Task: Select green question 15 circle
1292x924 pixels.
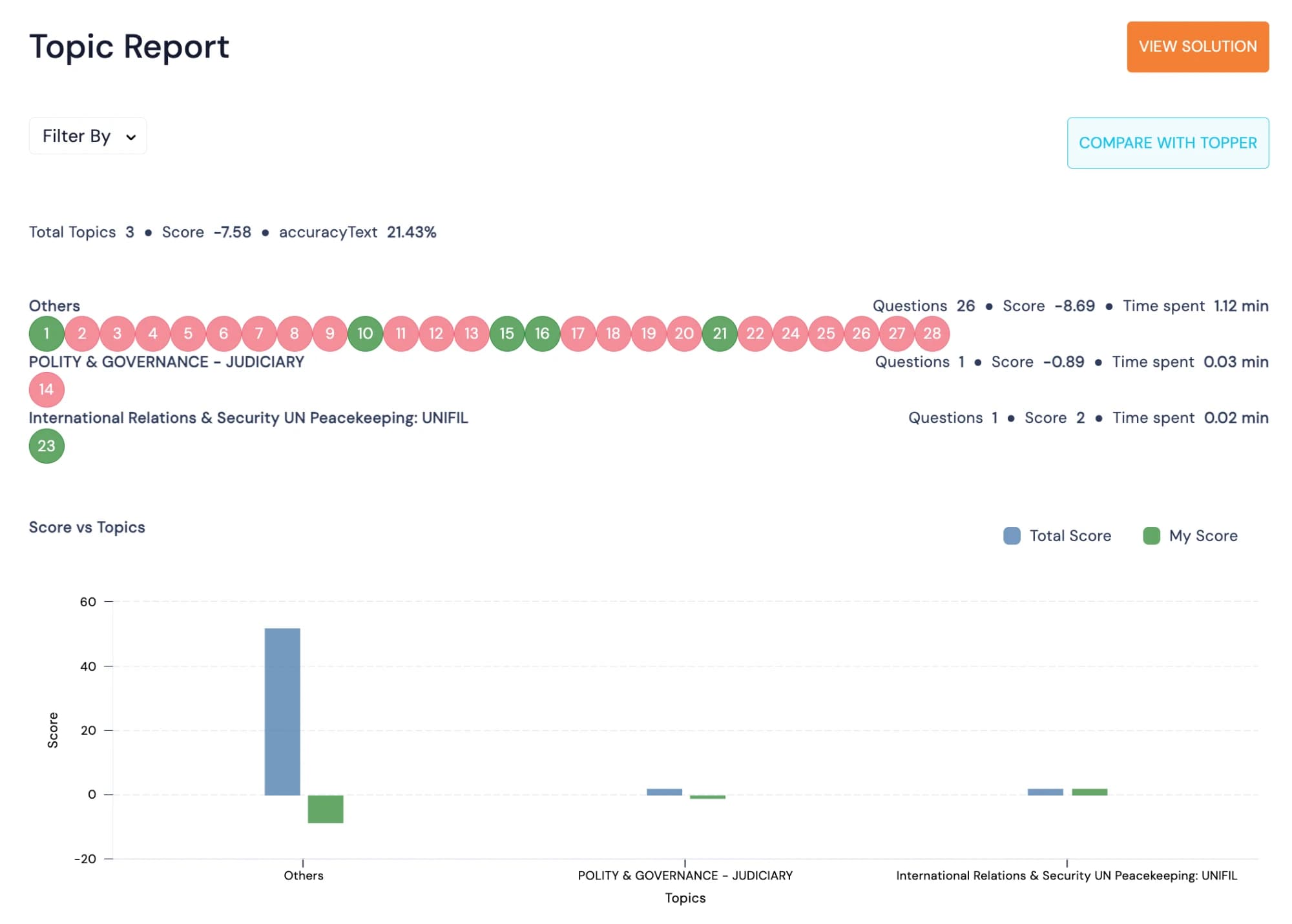Action: point(506,333)
